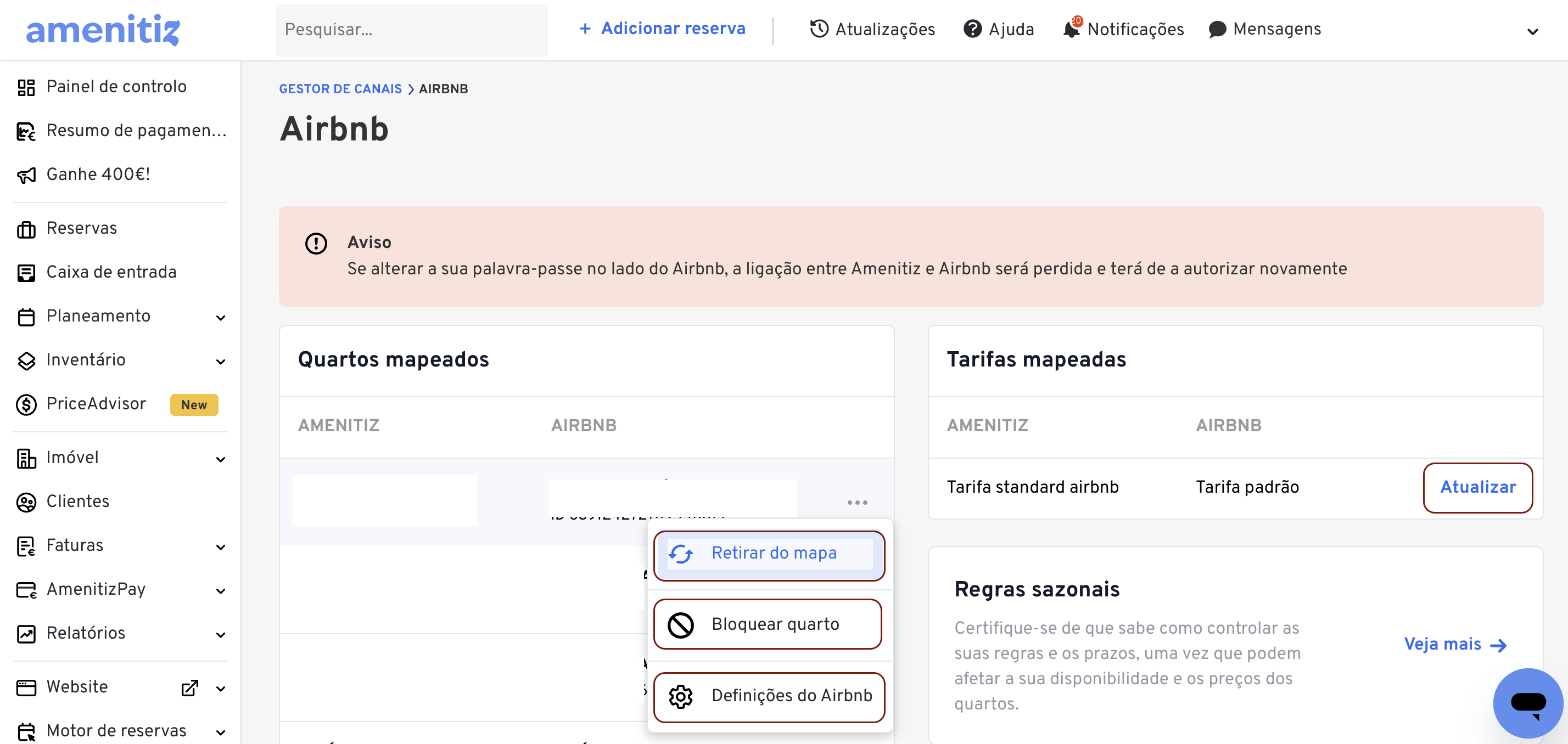This screenshot has height=744, width=1568.
Task: Click the Clientes face icon
Action: (x=26, y=503)
